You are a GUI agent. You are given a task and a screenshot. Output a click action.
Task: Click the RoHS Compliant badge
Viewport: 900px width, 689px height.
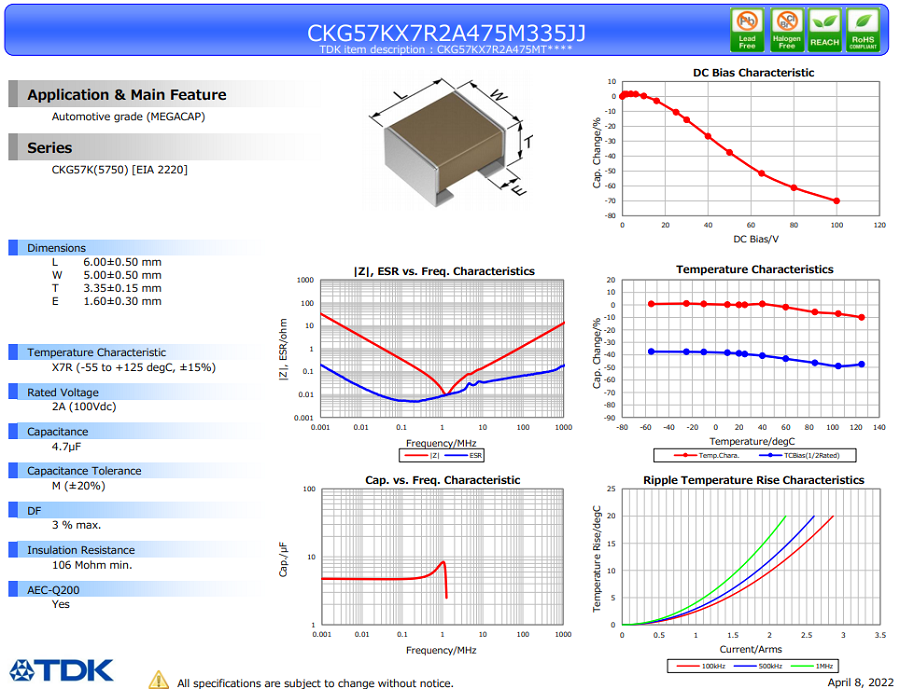point(863,30)
